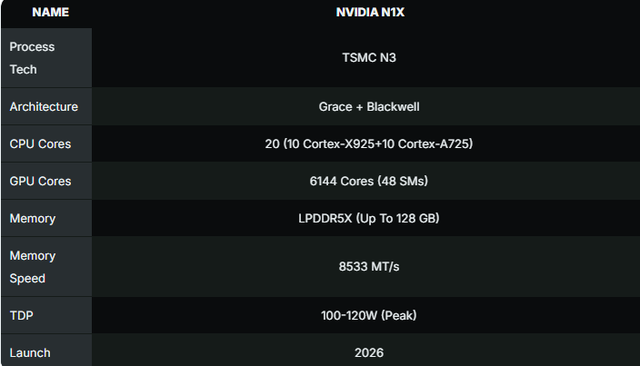This screenshot has width=640, height=366.
Task: Select the TDP row label
Action: (21, 315)
